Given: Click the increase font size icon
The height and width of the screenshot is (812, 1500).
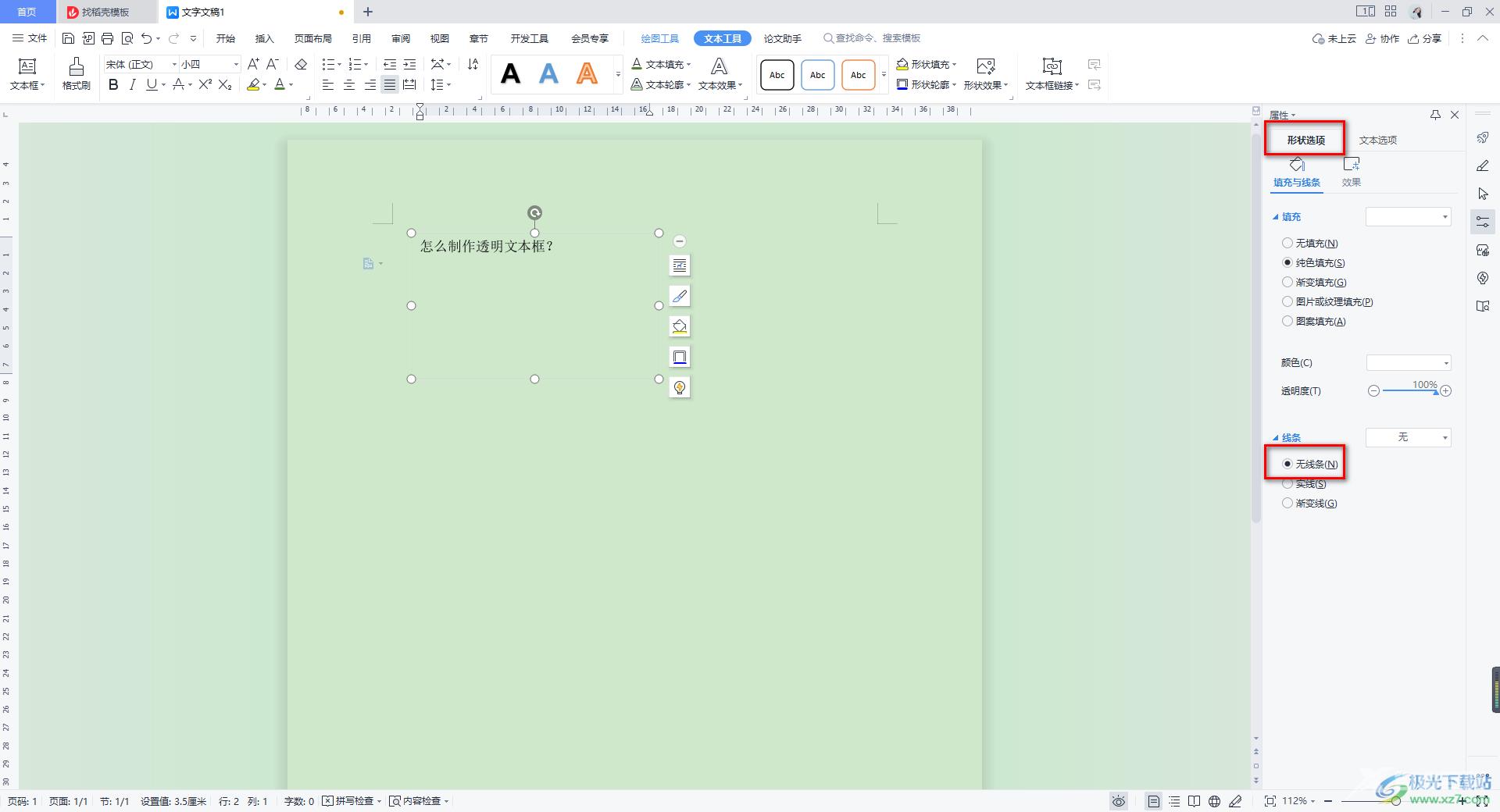Looking at the screenshot, I should pyautogui.click(x=253, y=64).
